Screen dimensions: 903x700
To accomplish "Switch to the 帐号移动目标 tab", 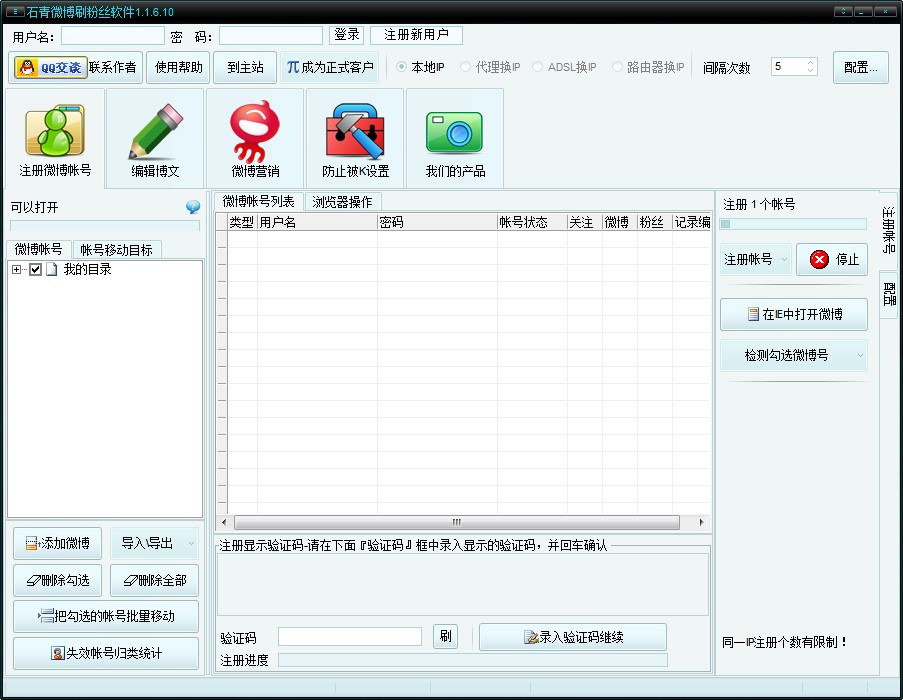I will pyautogui.click(x=116, y=250).
